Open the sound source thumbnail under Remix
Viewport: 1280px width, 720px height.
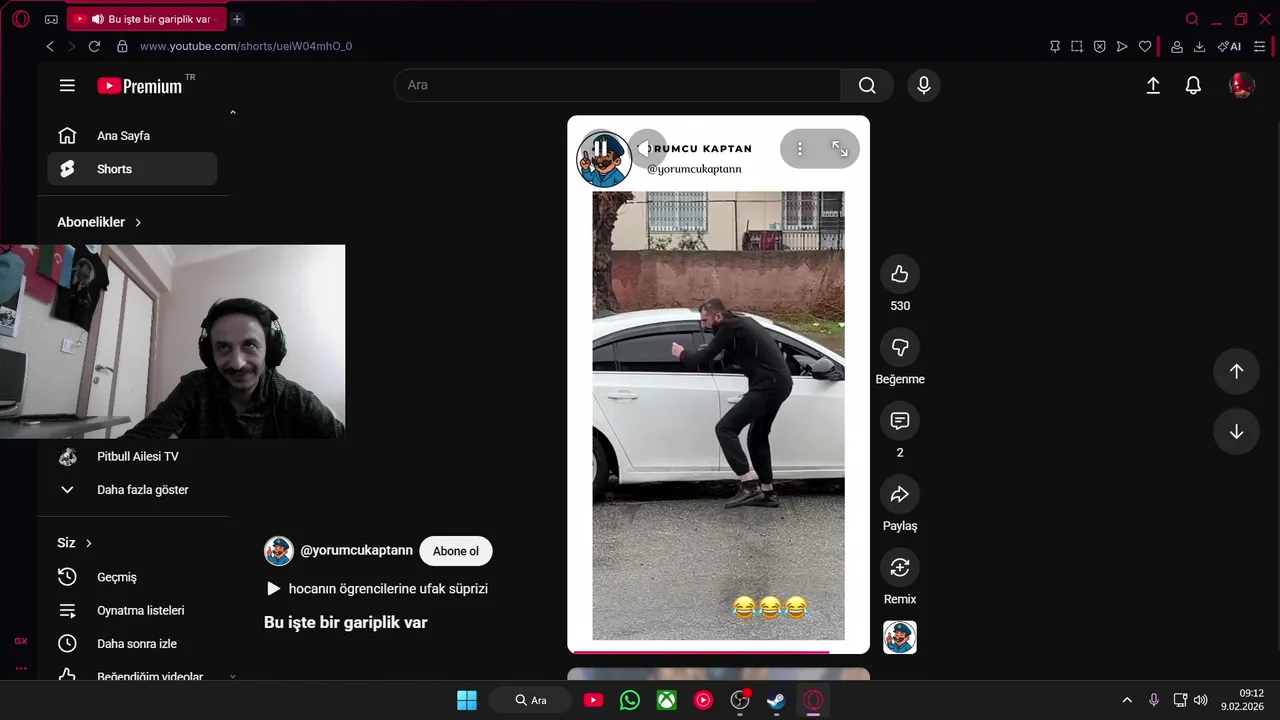click(x=900, y=637)
